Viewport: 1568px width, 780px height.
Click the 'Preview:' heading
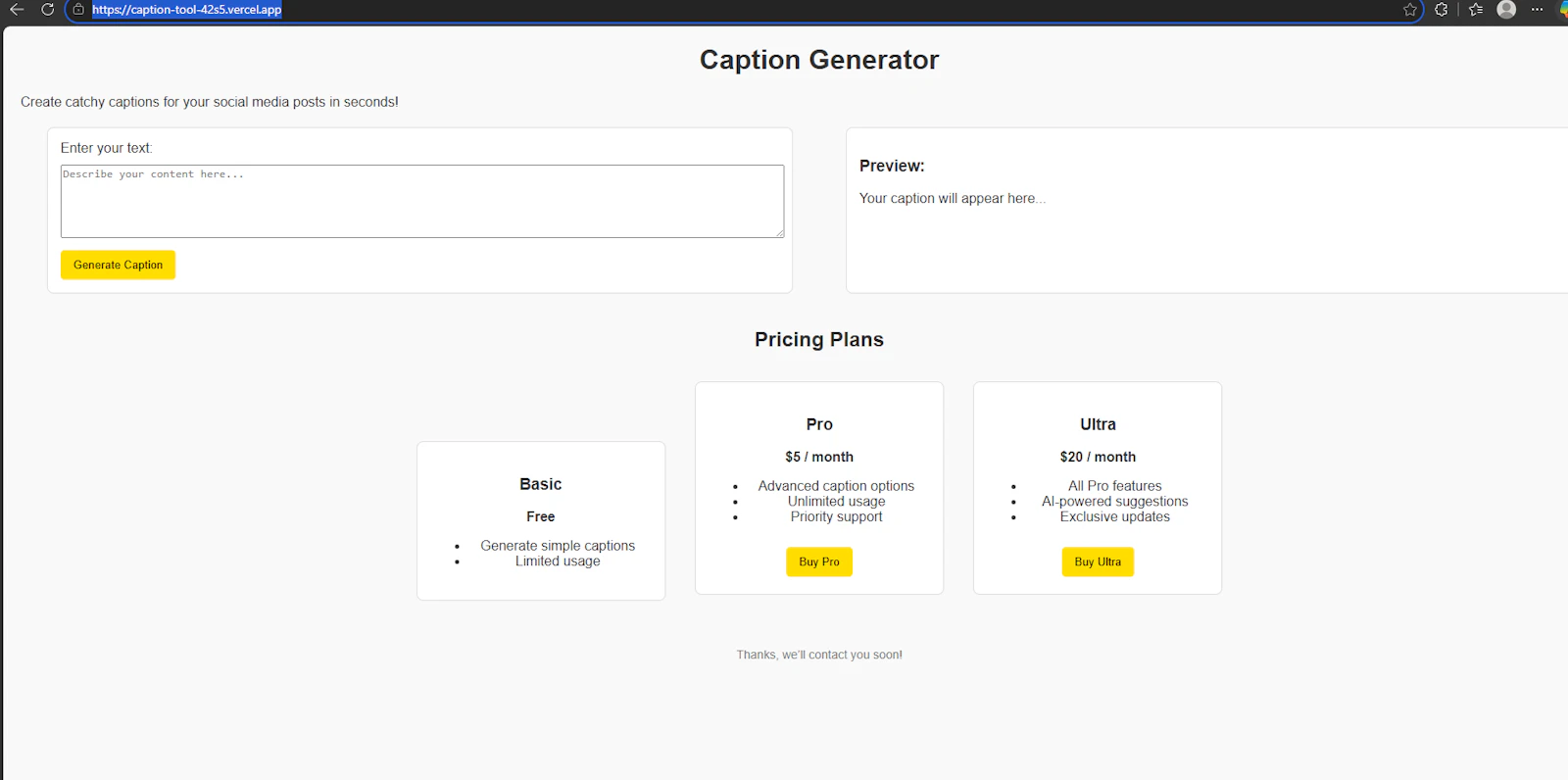pyautogui.click(x=892, y=166)
